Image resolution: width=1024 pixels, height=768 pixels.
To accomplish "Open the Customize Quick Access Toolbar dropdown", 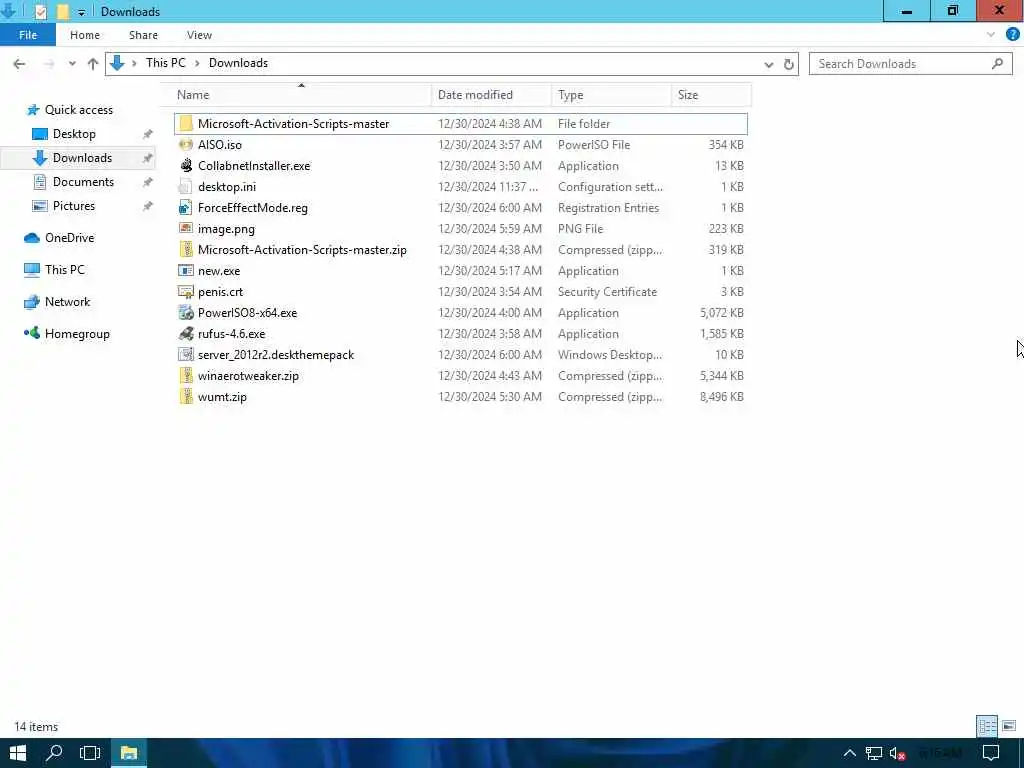I will point(81,12).
